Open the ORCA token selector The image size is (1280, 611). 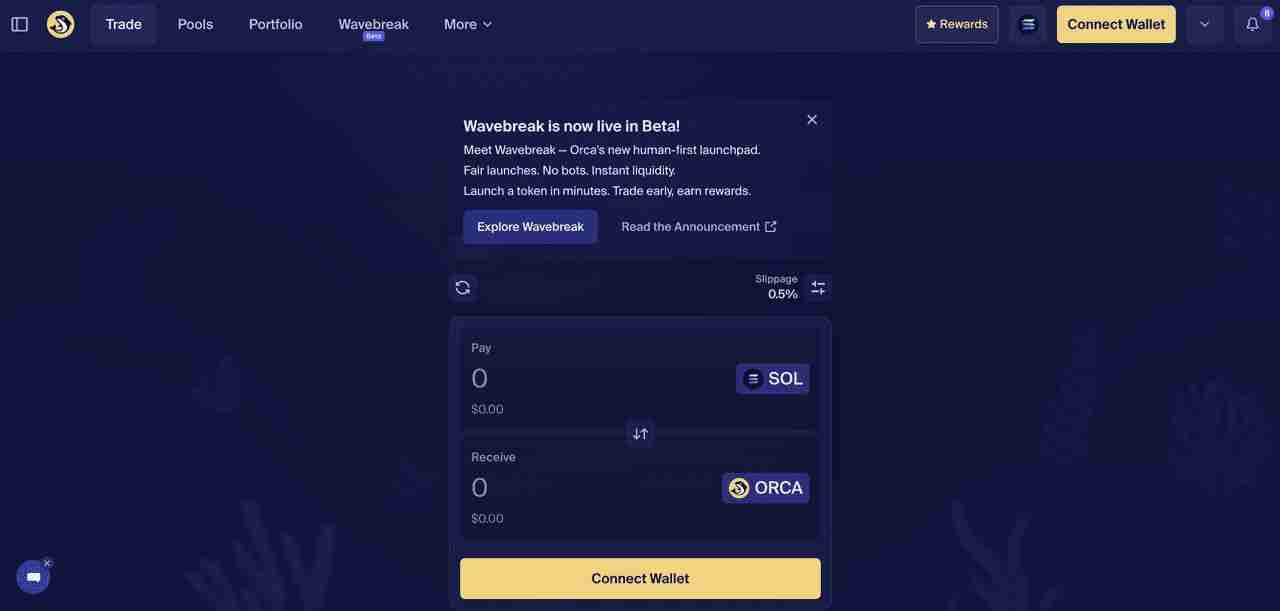coord(766,488)
